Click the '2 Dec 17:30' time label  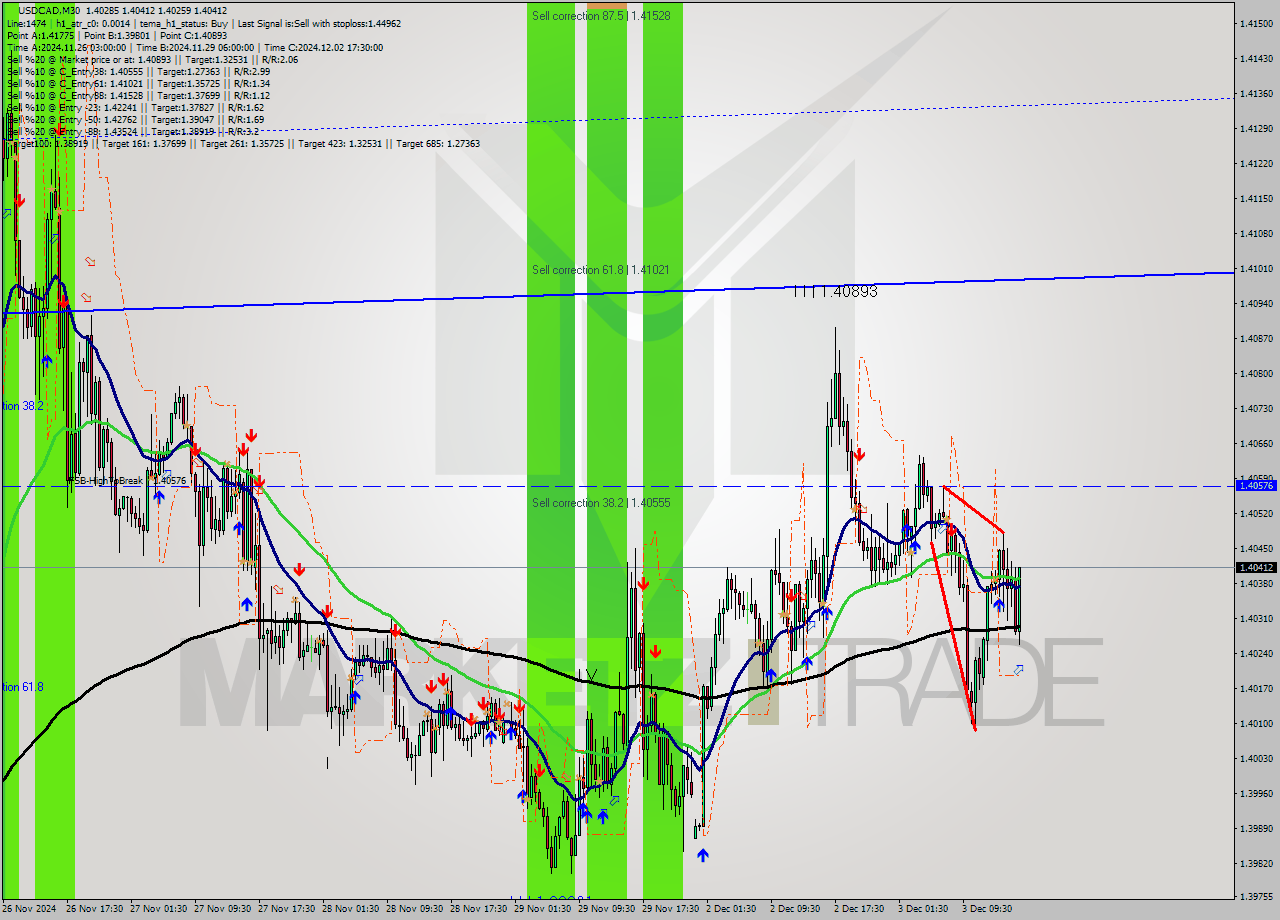(x=859, y=909)
